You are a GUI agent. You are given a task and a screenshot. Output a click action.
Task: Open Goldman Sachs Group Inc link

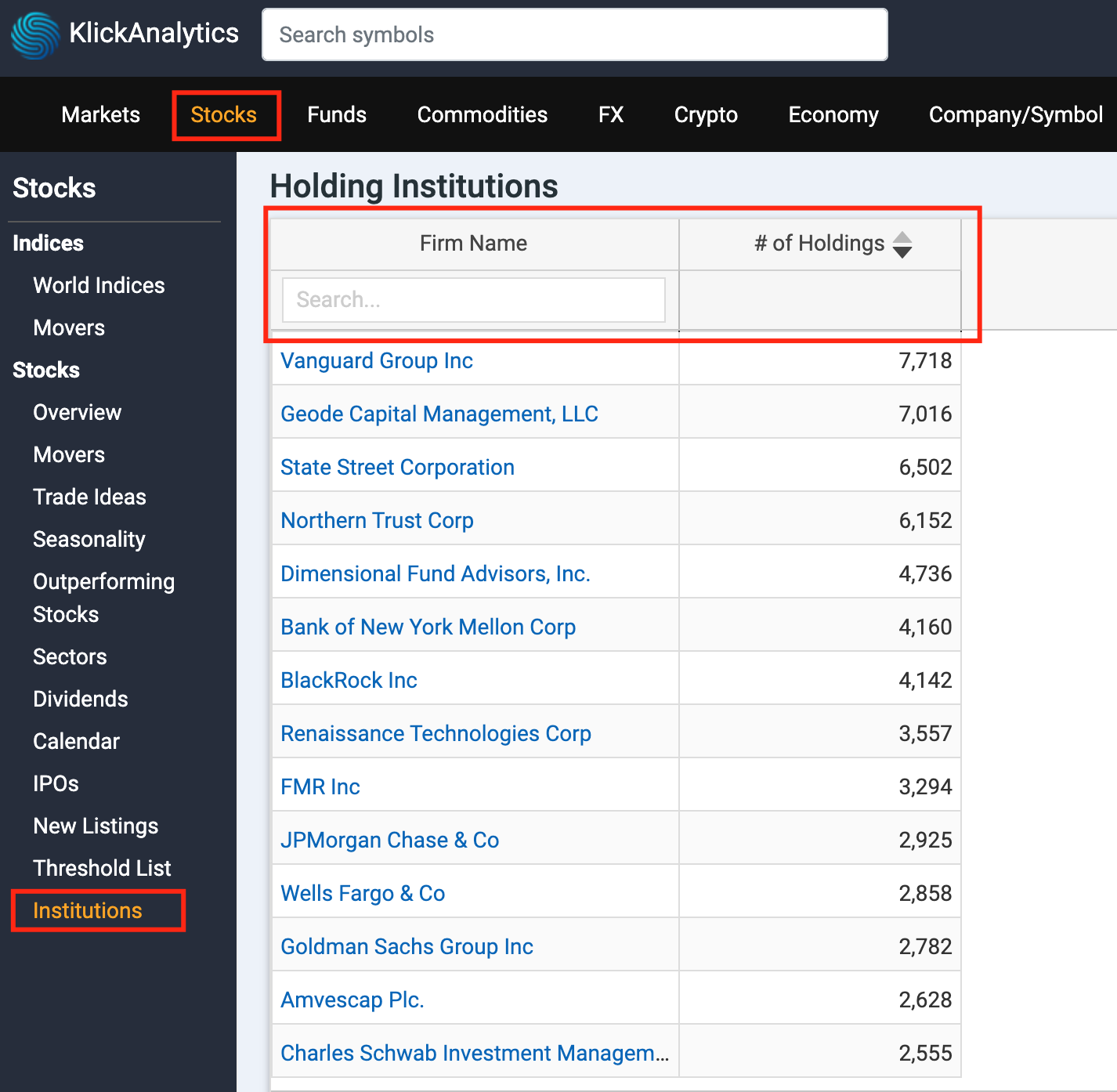[407, 946]
